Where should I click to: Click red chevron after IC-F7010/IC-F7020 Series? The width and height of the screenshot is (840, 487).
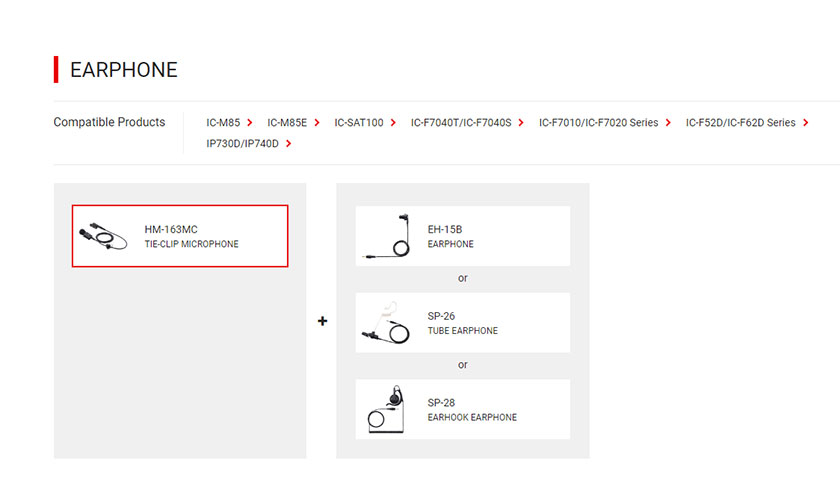668,123
